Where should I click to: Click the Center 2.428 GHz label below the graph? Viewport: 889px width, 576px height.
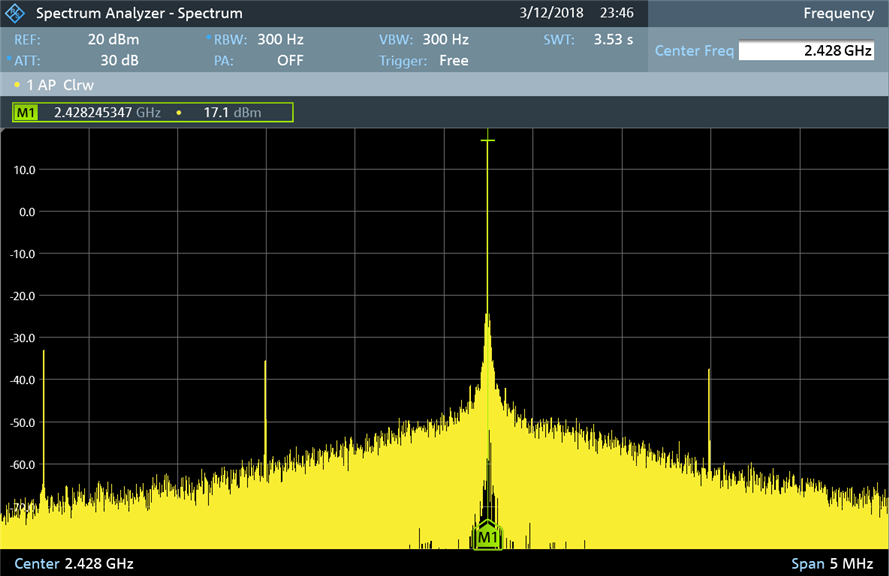pos(73,563)
